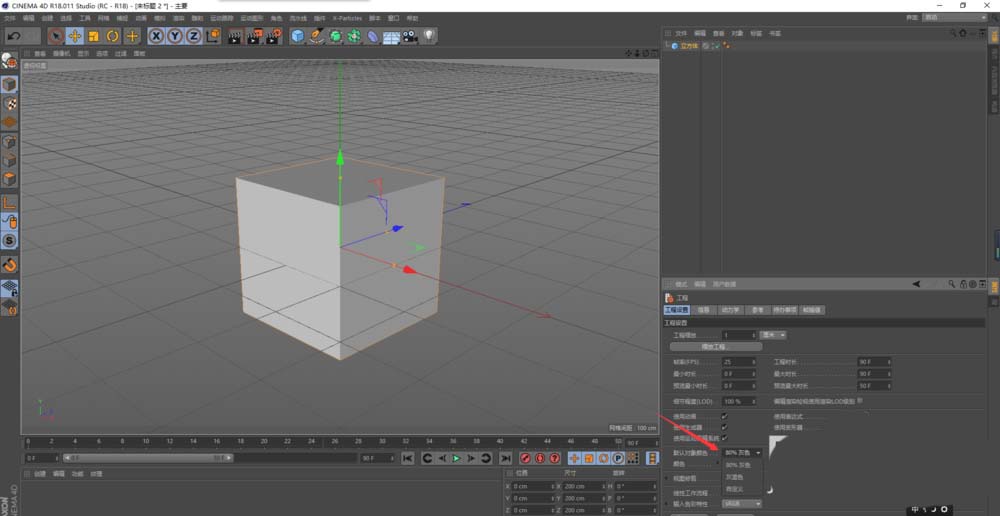Screen dimensions: 1000x516
Task: Add a Cube primitive from the toolbar
Action: (x=297, y=36)
